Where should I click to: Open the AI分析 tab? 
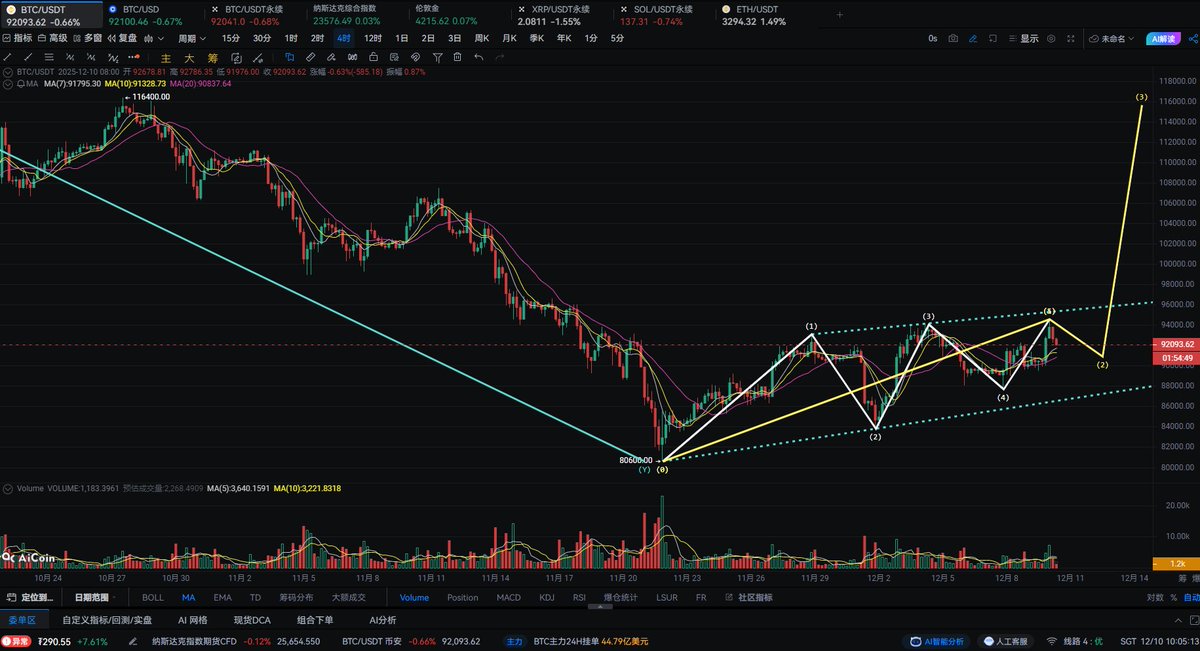[x=383, y=620]
